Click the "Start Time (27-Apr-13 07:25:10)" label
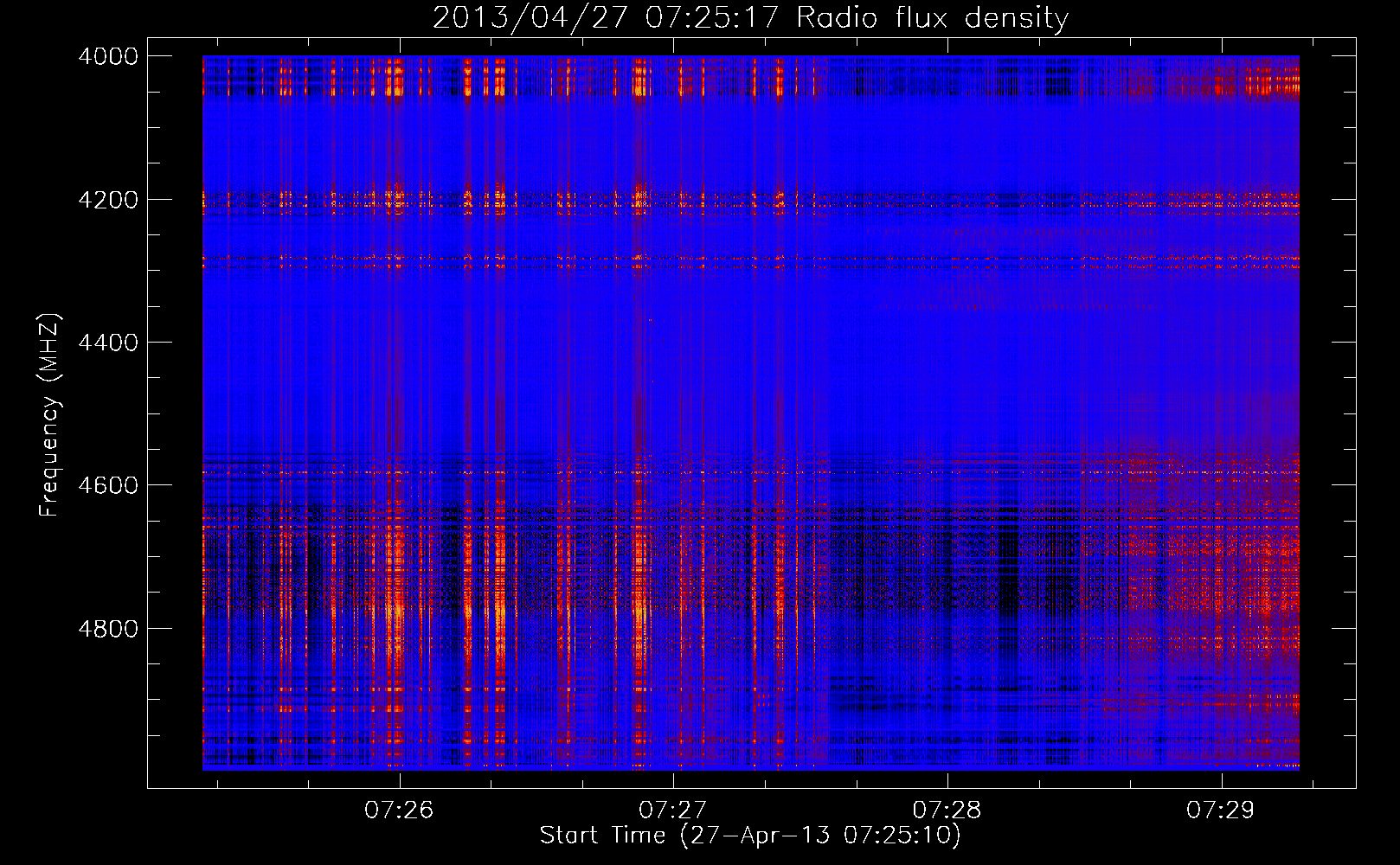Screen dimensions: 1400x865 tap(750, 836)
